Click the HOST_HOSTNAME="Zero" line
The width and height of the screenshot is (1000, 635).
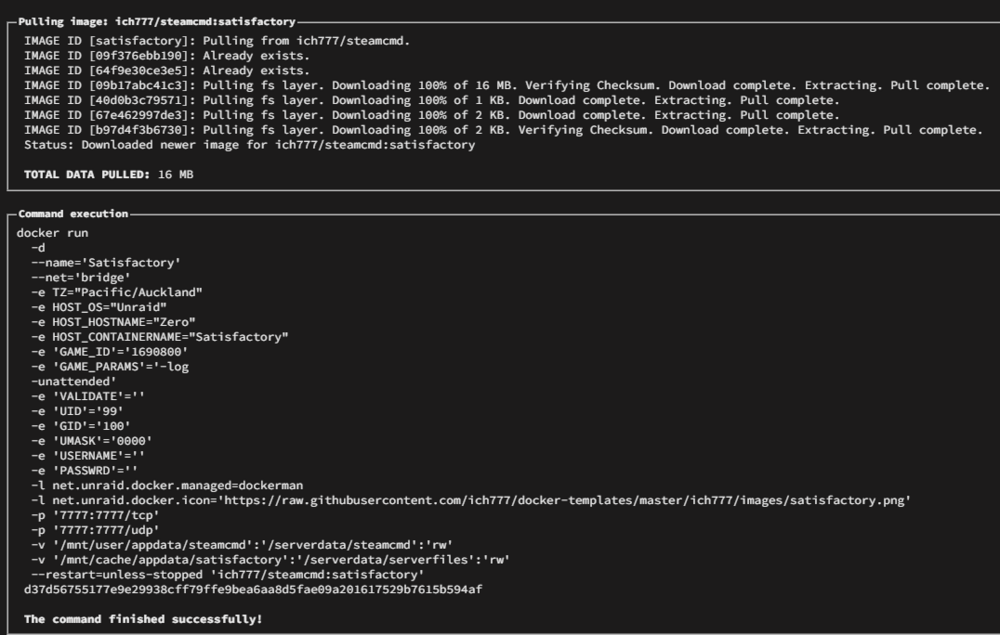coord(113,322)
